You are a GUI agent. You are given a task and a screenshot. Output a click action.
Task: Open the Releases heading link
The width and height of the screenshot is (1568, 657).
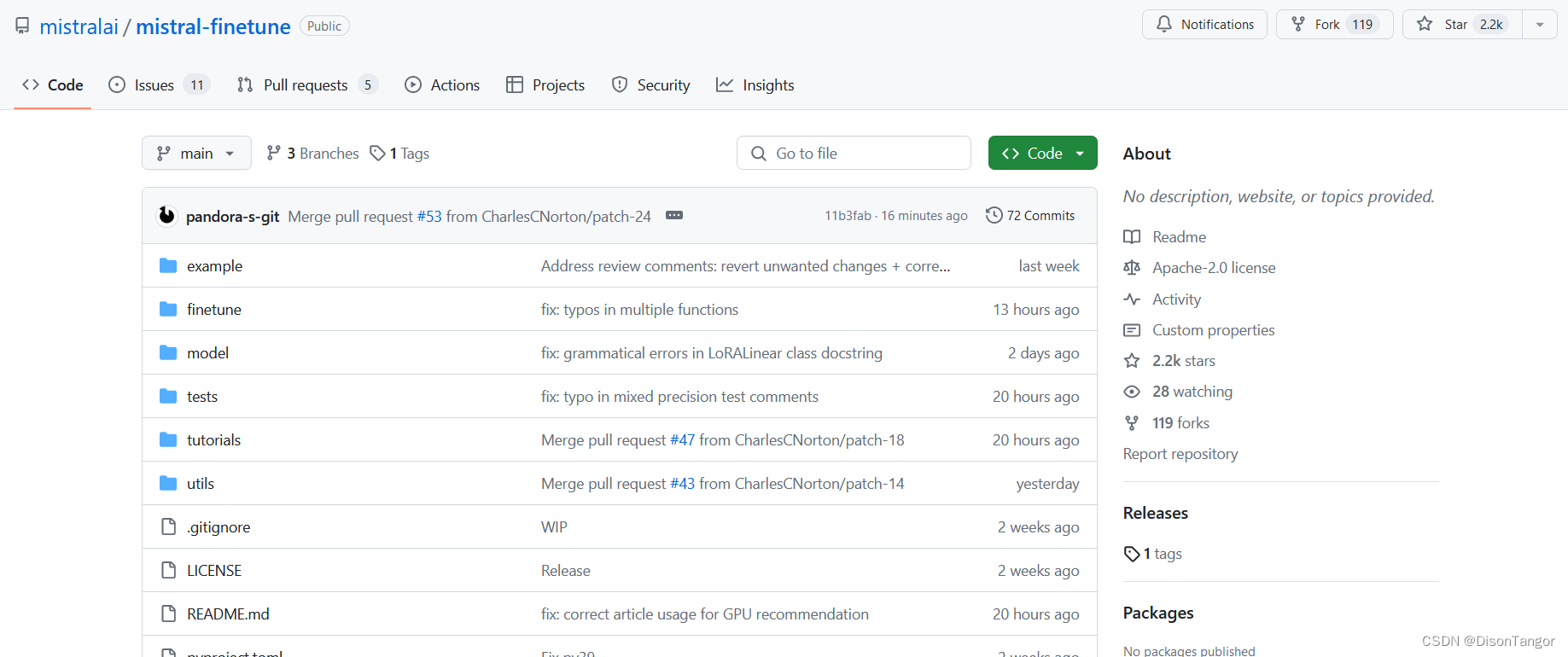click(x=1155, y=513)
